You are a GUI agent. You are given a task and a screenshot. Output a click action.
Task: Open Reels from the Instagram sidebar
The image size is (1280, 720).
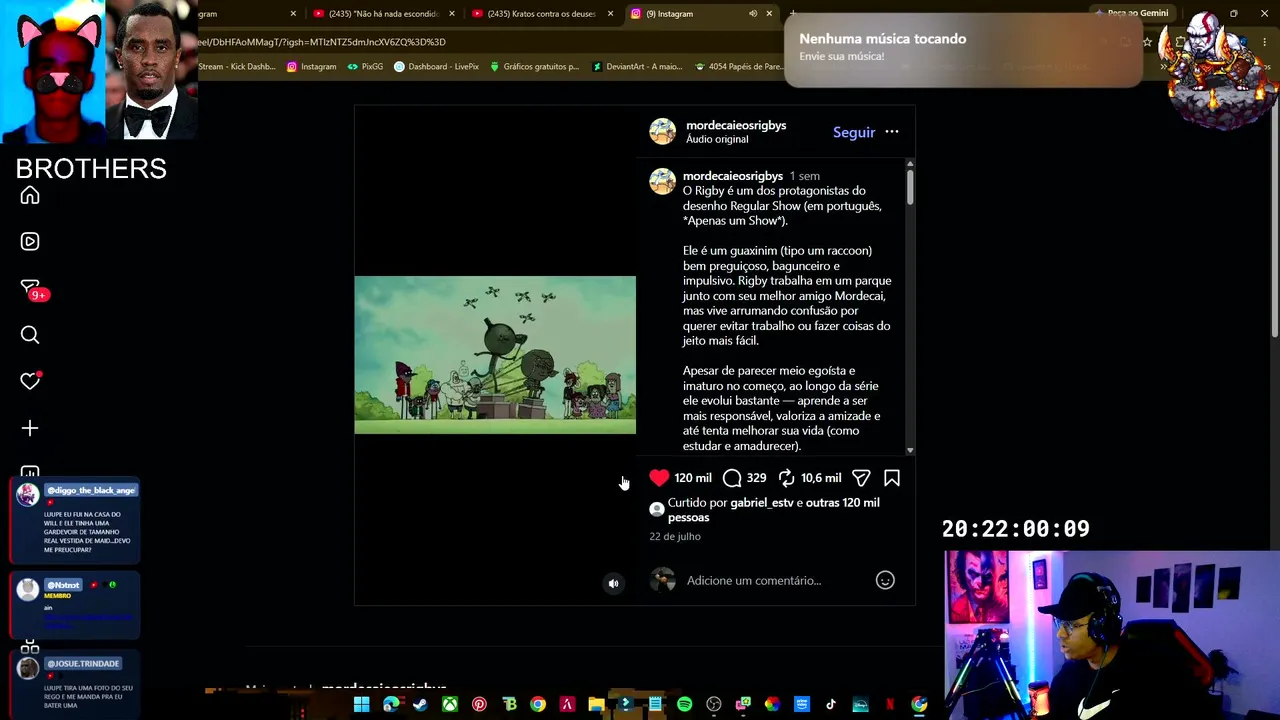pyautogui.click(x=30, y=241)
